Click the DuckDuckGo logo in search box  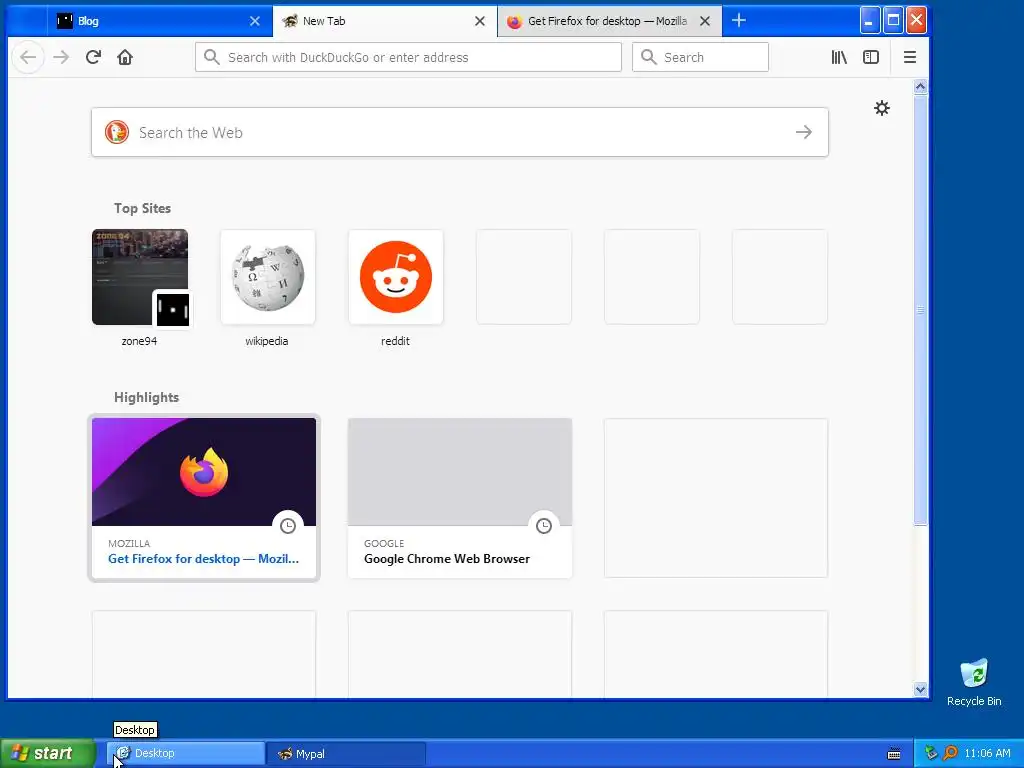click(117, 133)
